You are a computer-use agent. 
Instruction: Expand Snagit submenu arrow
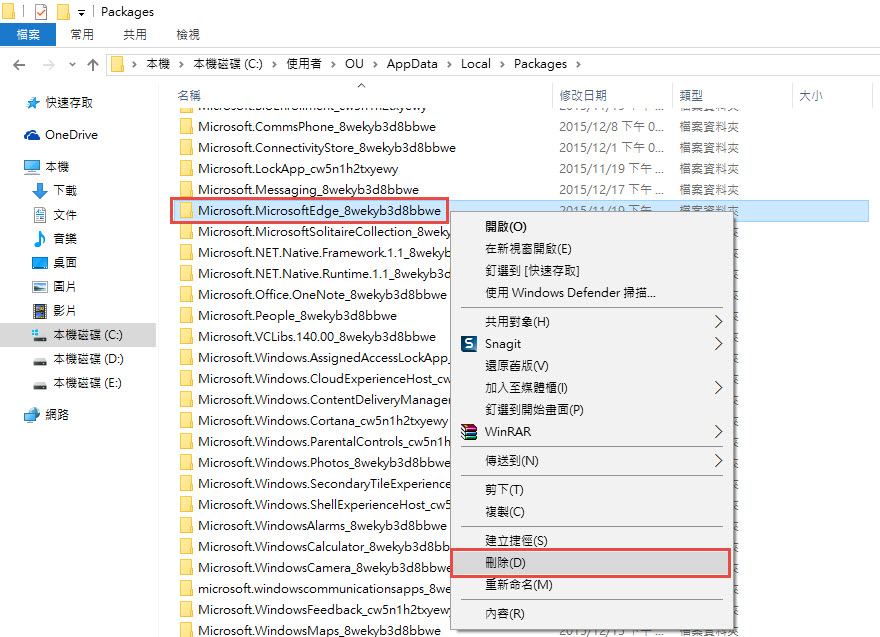click(x=718, y=343)
